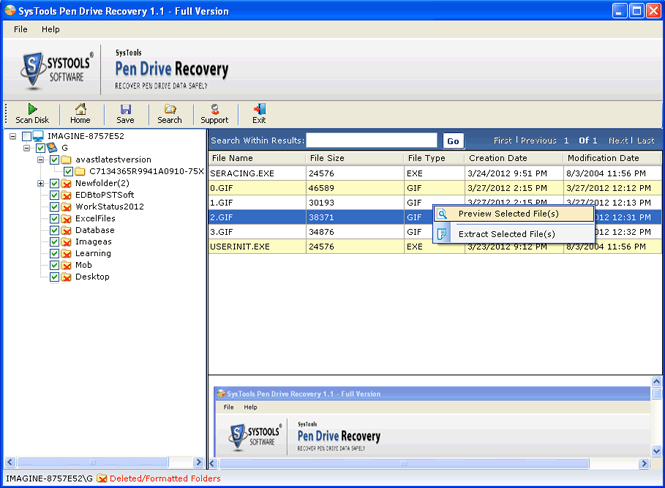This screenshot has width=665, height=488.
Task: Uncheck the EDBtoPSTSoft checkbox
Action: (54, 195)
